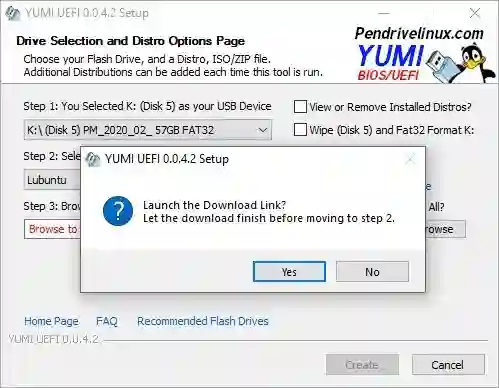
Task: Close the main YUMI Setup window
Action: [x=474, y=13]
